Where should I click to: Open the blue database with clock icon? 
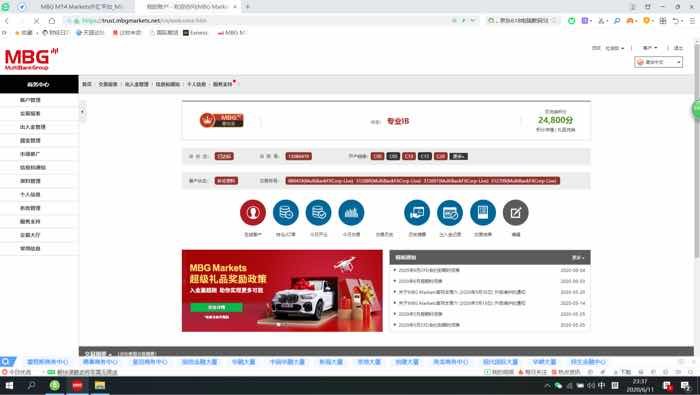286,213
